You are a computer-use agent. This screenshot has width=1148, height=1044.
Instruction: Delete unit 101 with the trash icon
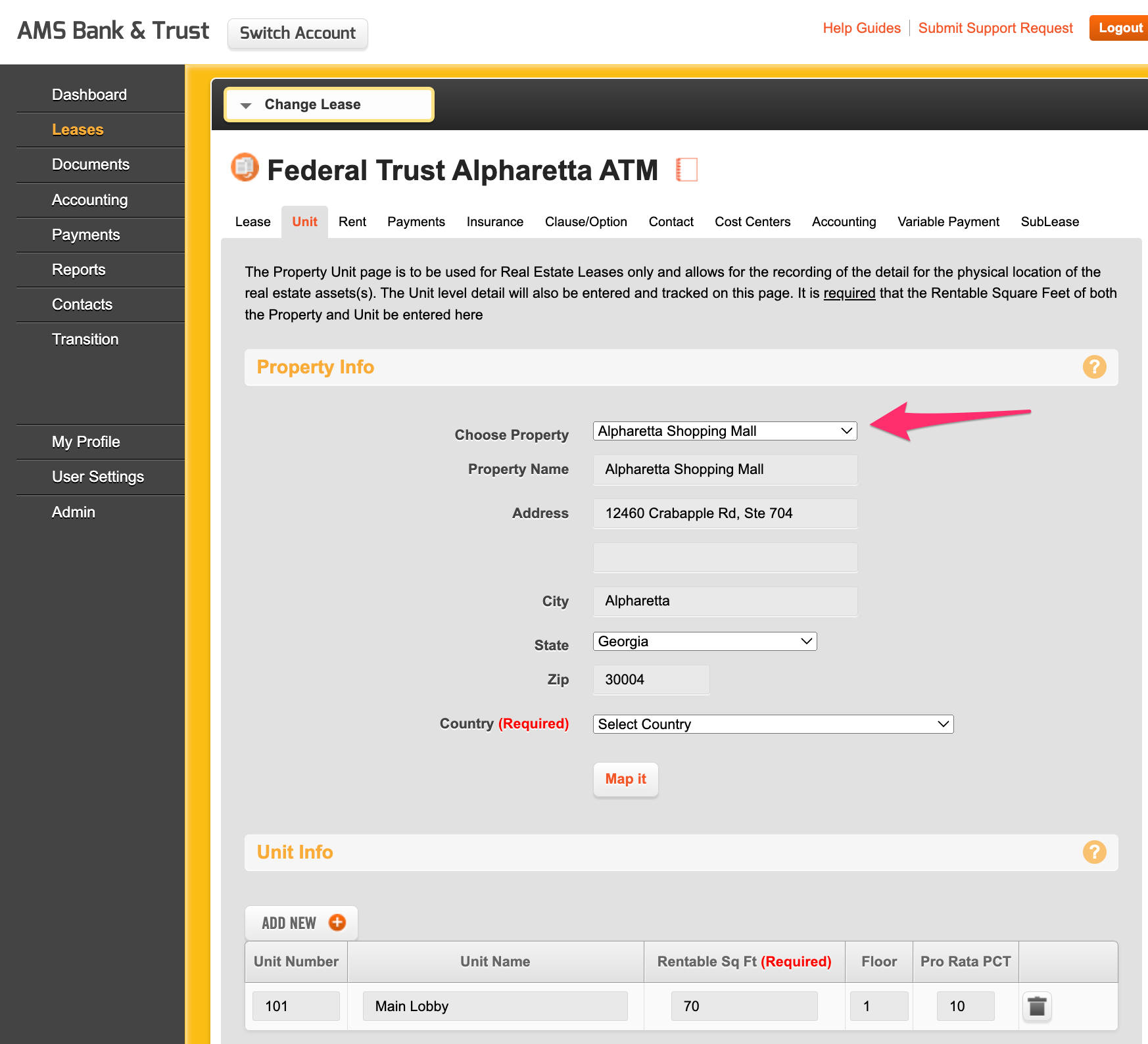(1037, 1006)
